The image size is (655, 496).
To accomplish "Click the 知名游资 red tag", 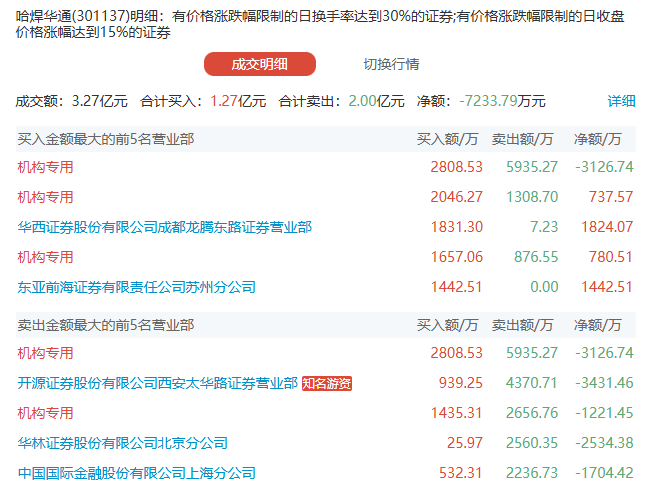I will click(x=327, y=383).
